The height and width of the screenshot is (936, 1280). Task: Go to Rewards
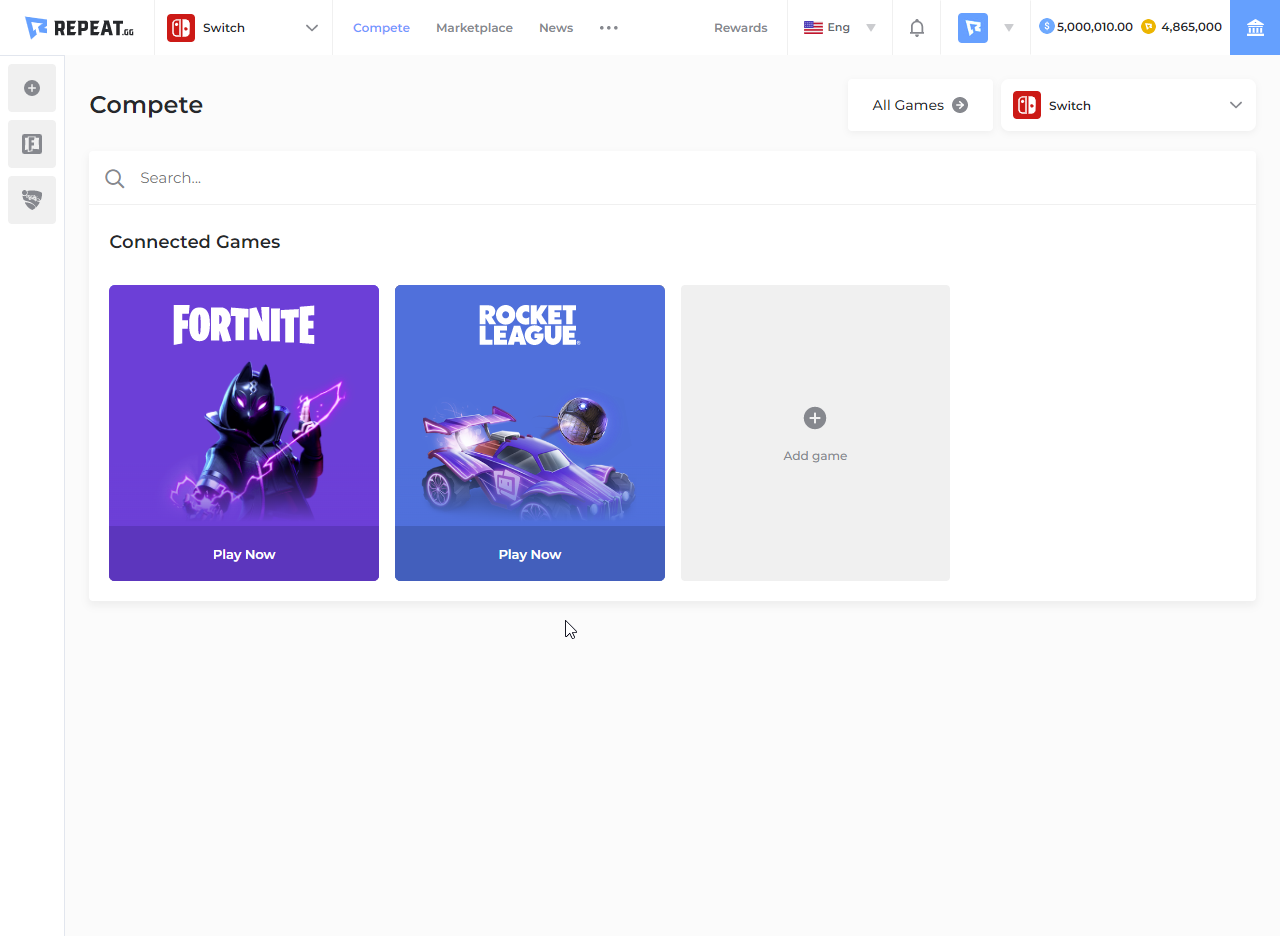(x=741, y=28)
